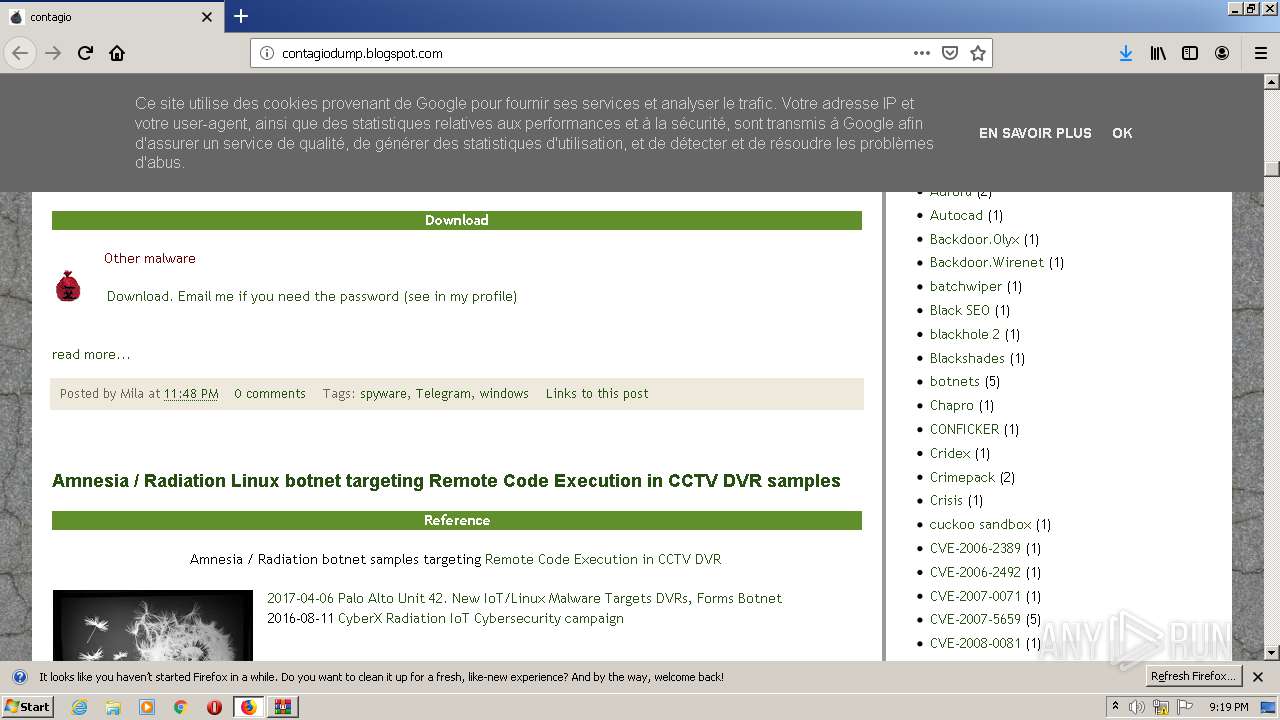Open Autocad label in sidebar
This screenshot has width=1280, height=720.
tap(956, 215)
